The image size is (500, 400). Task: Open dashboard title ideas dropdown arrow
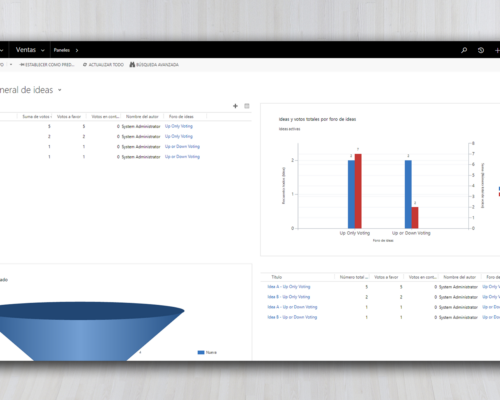click(60, 90)
